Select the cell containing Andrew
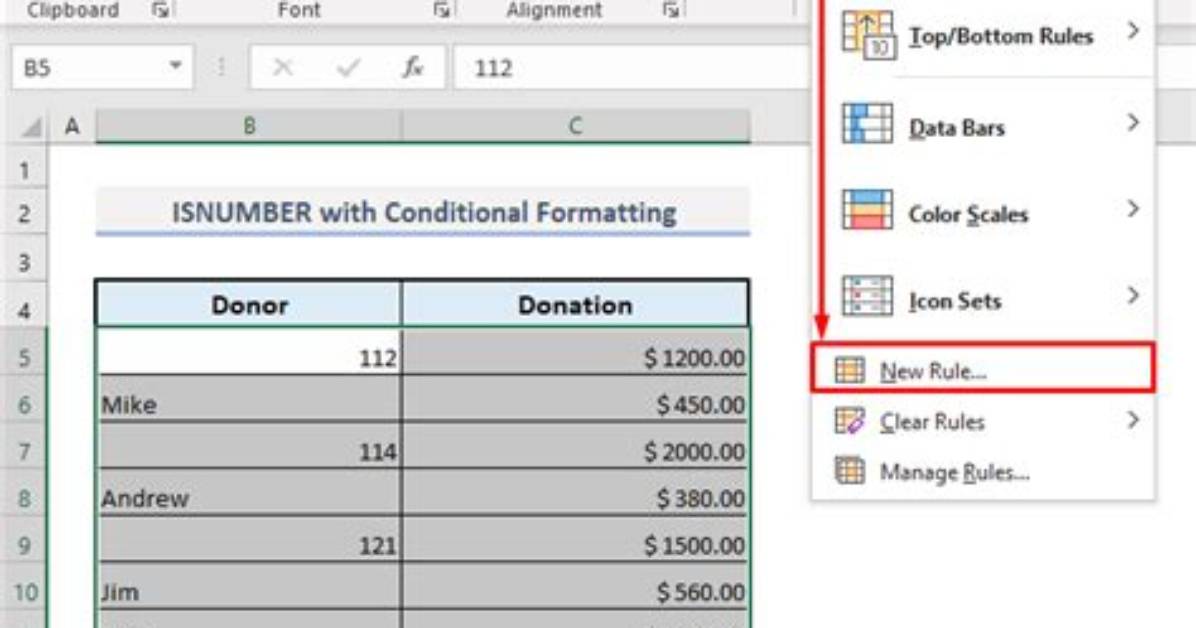 coord(249,494)
